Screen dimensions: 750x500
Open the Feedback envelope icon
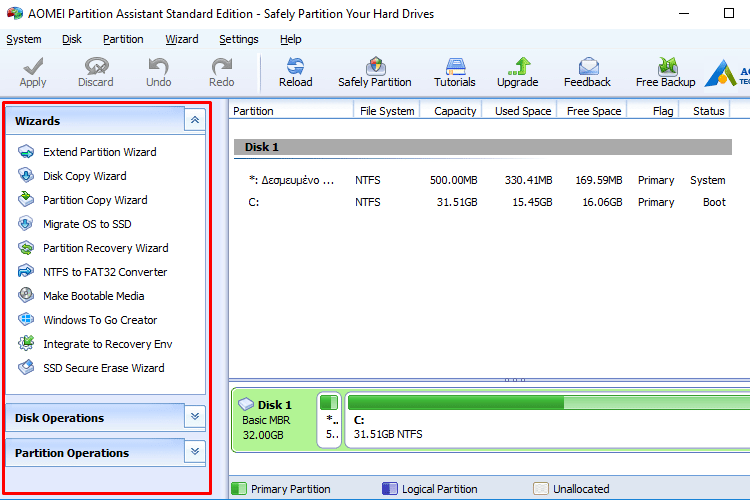click(588, 67)
